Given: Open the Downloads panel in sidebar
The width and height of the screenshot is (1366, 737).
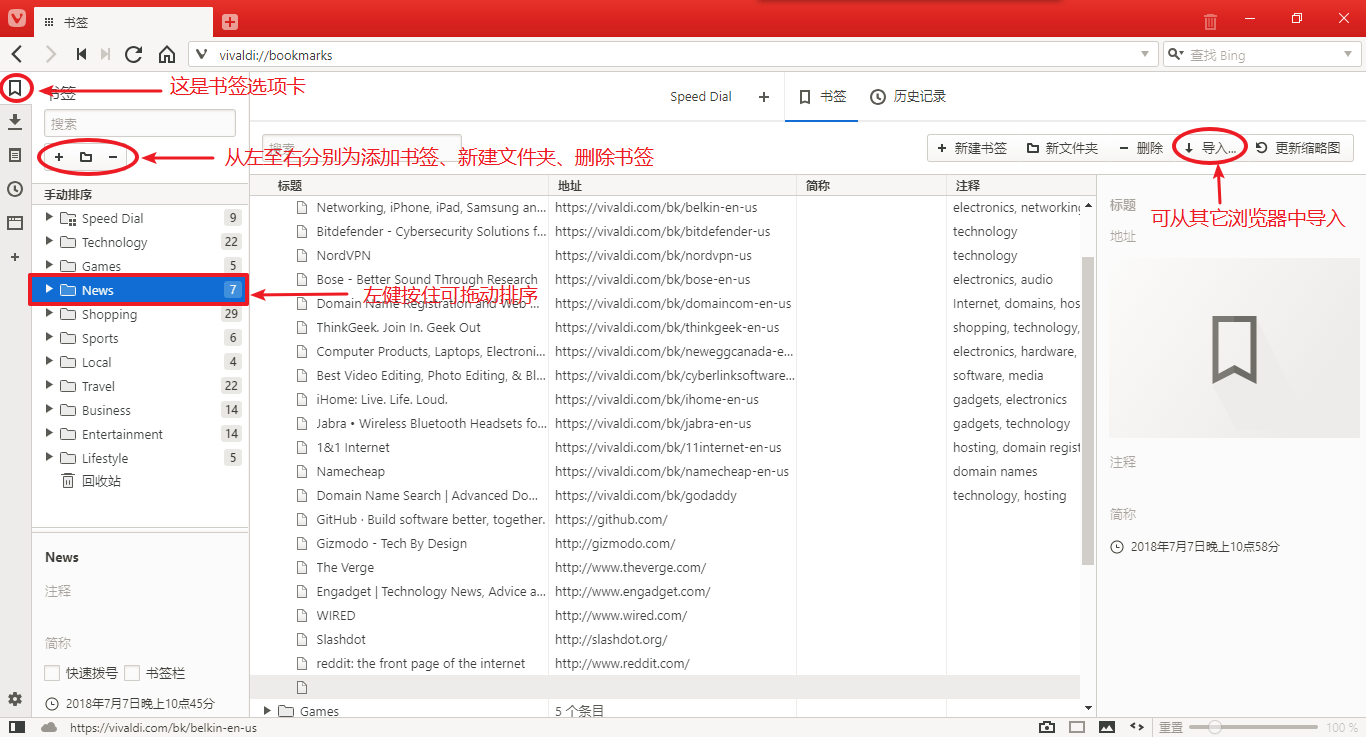Looking at the screenshot, I should point(15,122).
